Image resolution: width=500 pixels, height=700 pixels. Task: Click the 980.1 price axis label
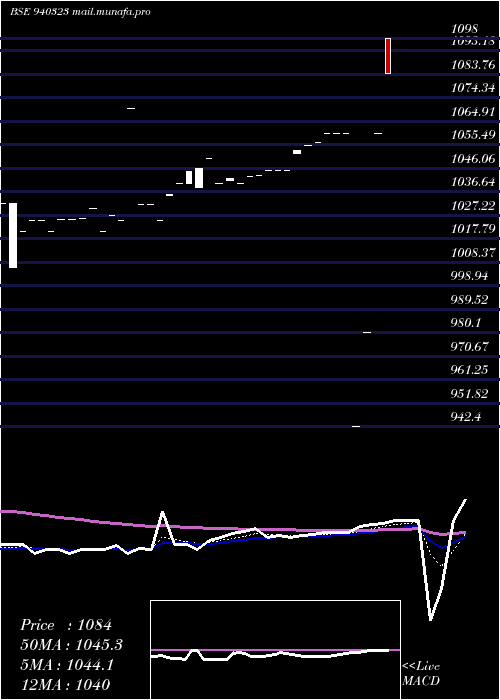pyautogui.click(x=466, y=323)
